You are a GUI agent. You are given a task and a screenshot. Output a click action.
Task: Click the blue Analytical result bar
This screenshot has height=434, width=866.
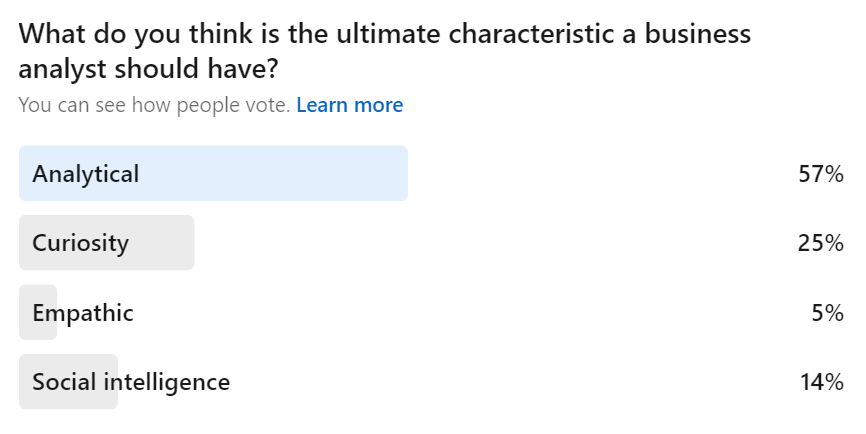point(213,173)
